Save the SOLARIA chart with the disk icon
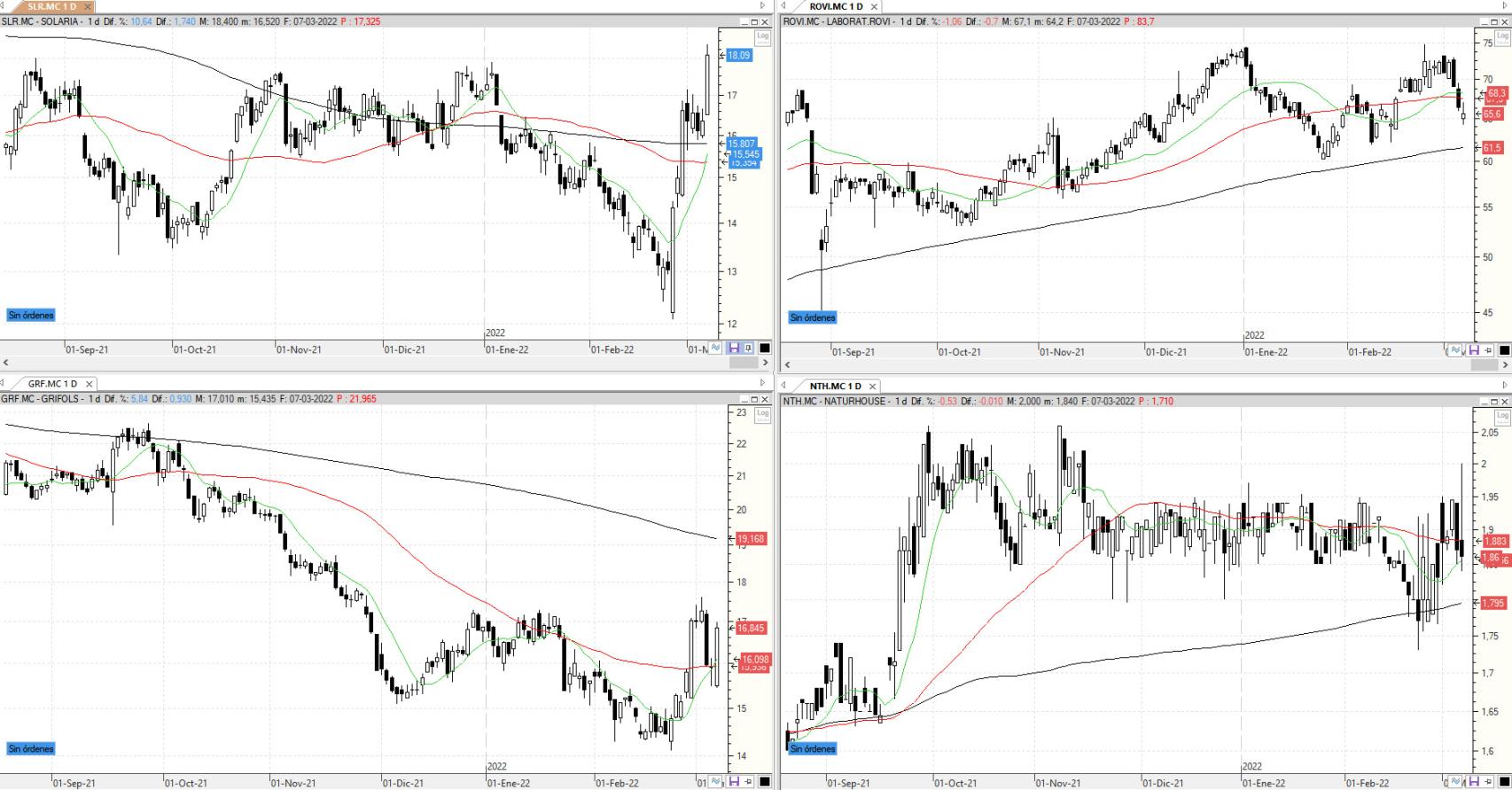The width and height of the screenshot is (1512, 790). pyautogui.click(x=733, y=348)
